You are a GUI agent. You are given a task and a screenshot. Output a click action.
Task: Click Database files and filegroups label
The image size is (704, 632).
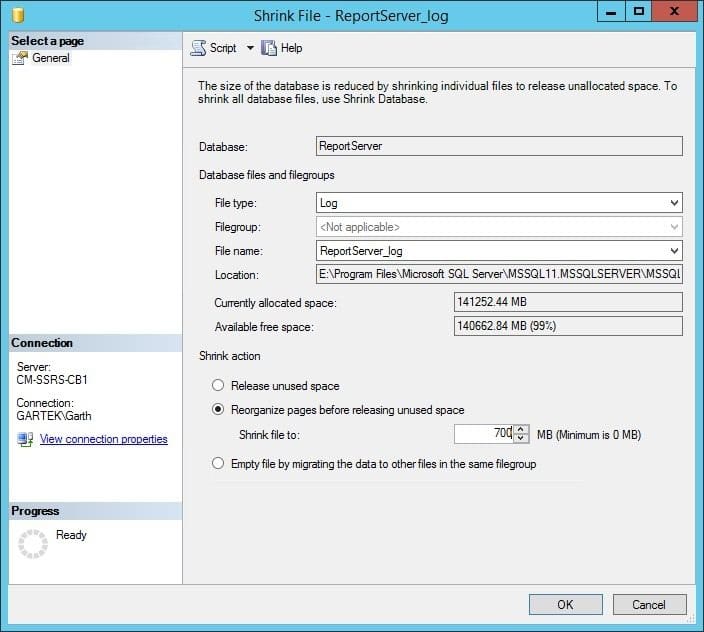click(x=267, y=175)
